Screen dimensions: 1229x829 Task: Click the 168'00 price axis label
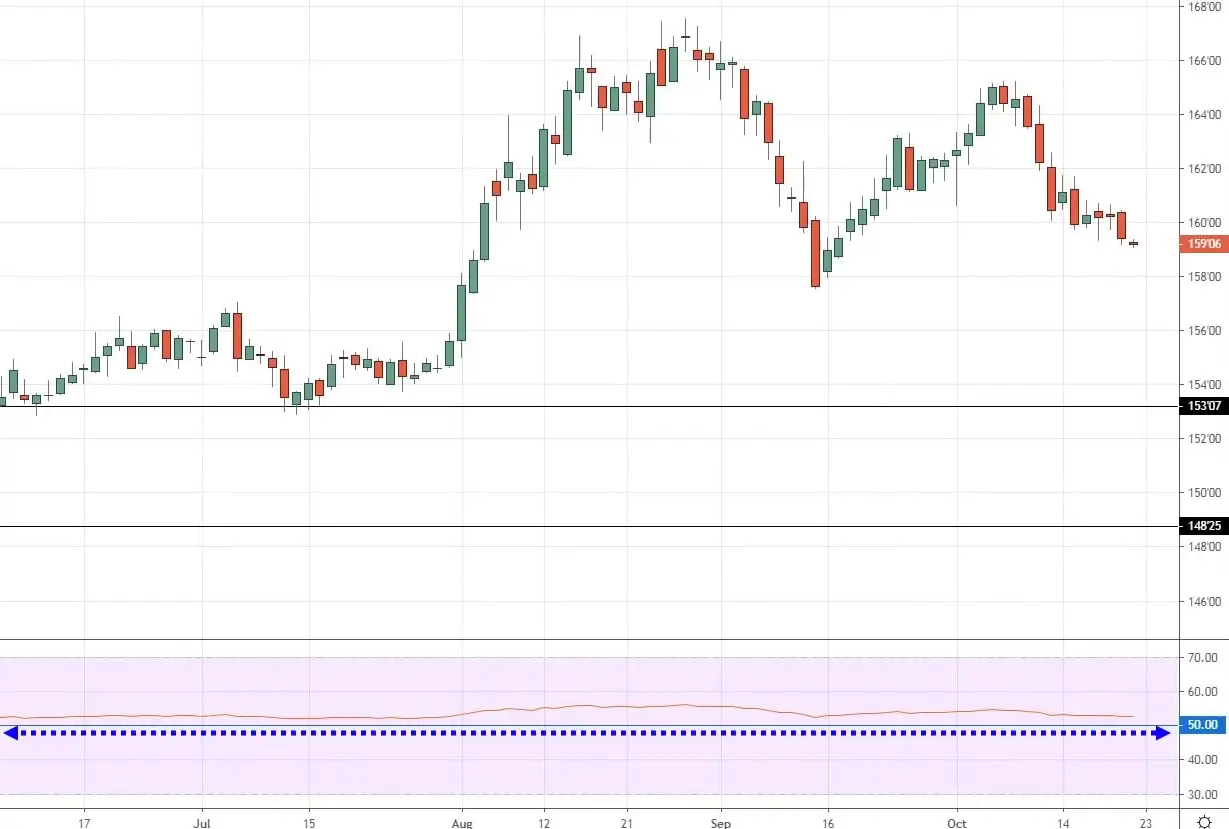[x=1203, y=7]
